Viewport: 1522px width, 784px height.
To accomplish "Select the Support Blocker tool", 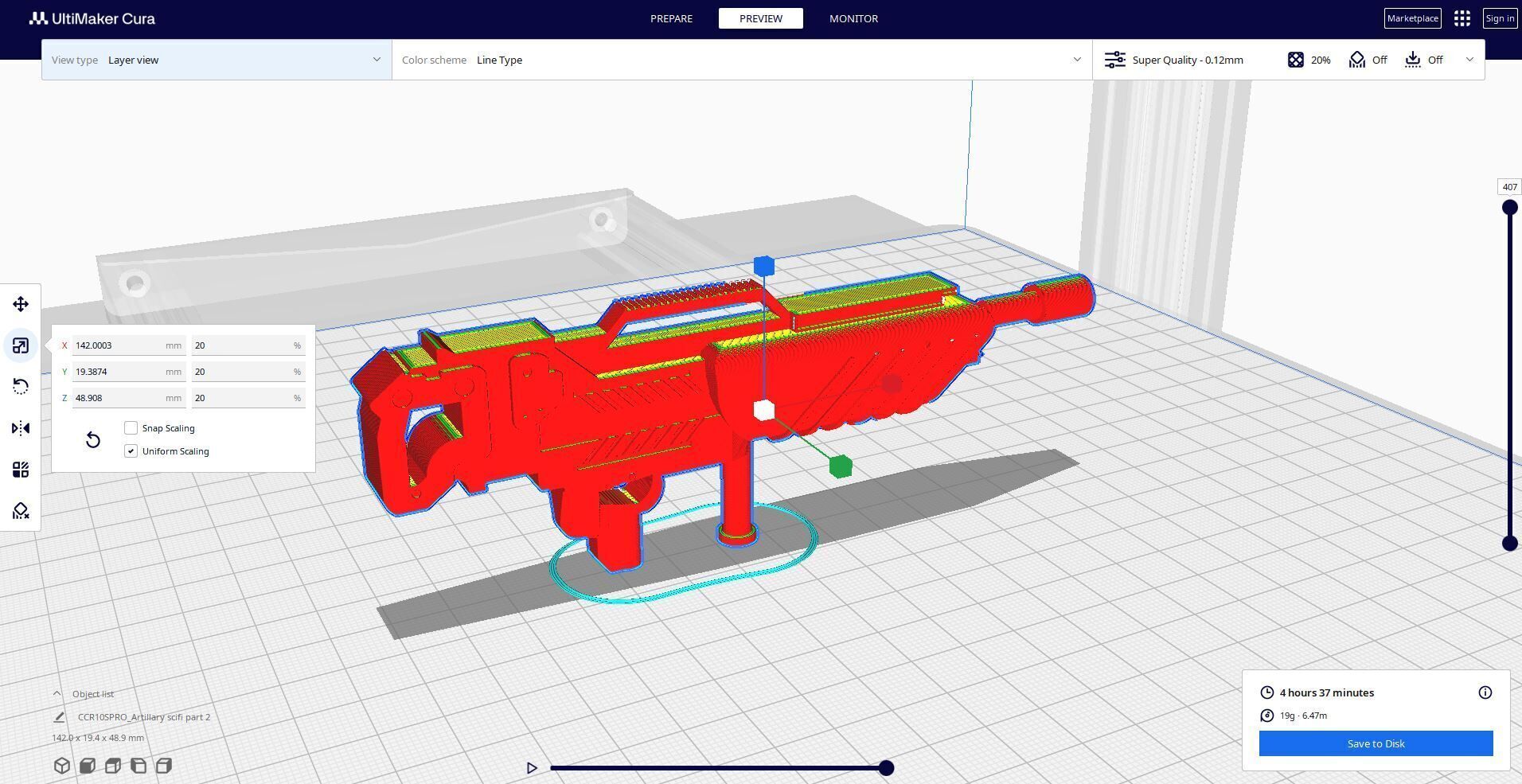I will (x=21, y=511).
